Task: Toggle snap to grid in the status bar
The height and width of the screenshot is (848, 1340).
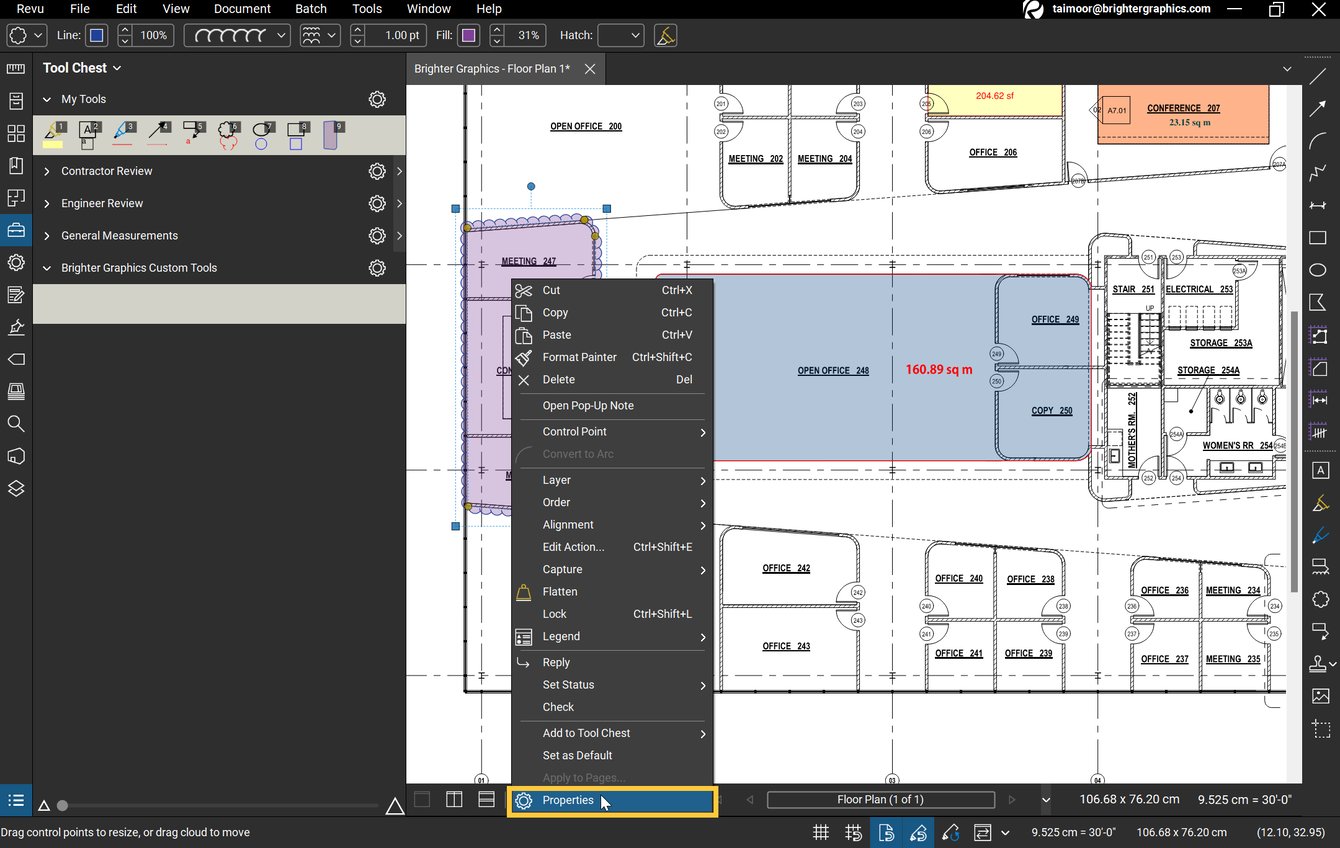Action: coord(853,832)
